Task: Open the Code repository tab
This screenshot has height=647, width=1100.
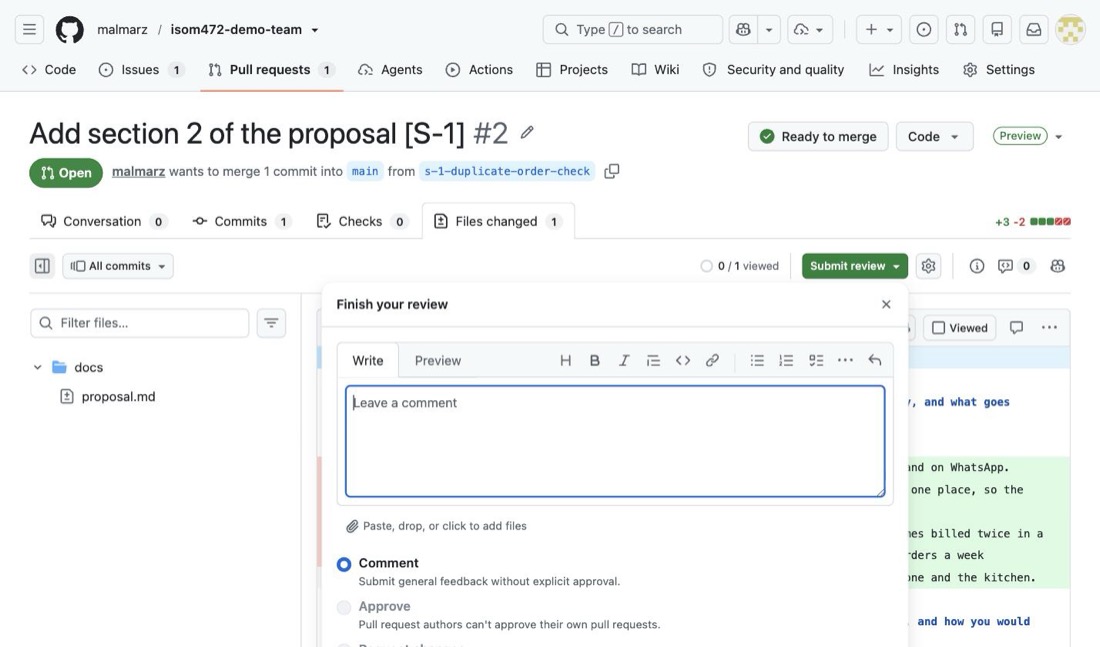Action: [x=49, y=69]
